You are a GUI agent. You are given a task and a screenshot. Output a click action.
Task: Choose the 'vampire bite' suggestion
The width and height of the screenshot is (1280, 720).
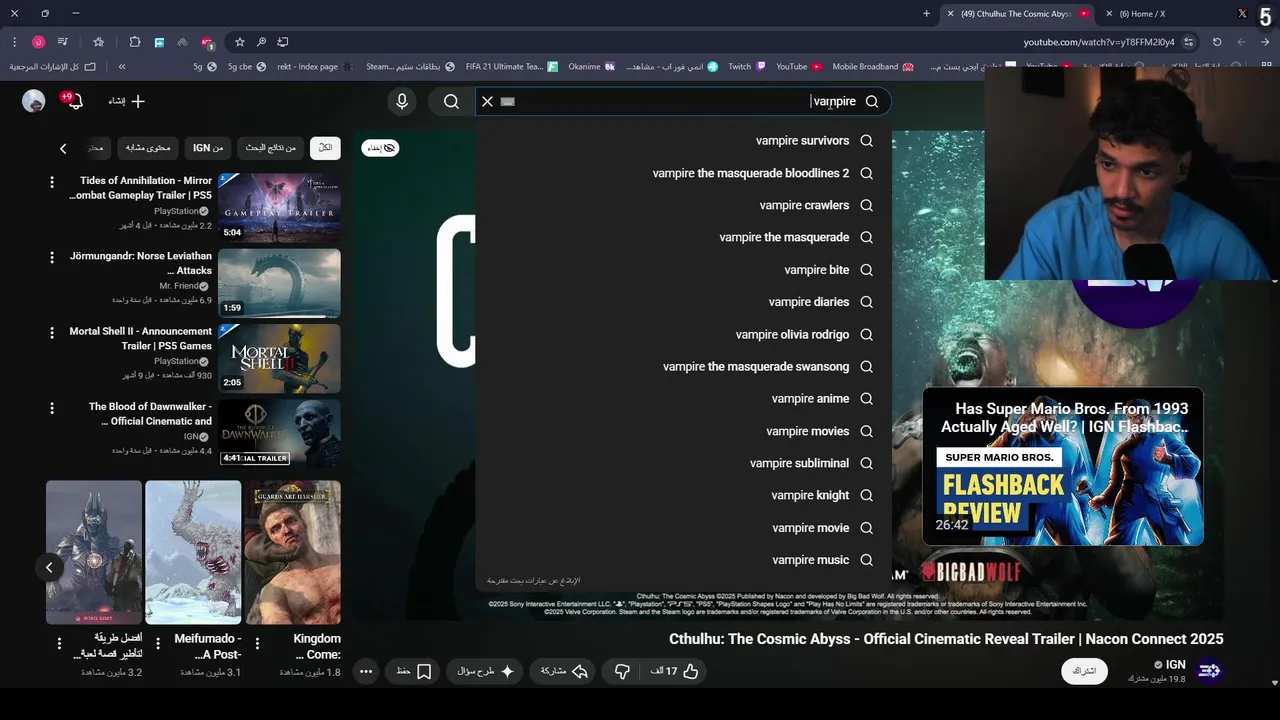tap(683, 270)
